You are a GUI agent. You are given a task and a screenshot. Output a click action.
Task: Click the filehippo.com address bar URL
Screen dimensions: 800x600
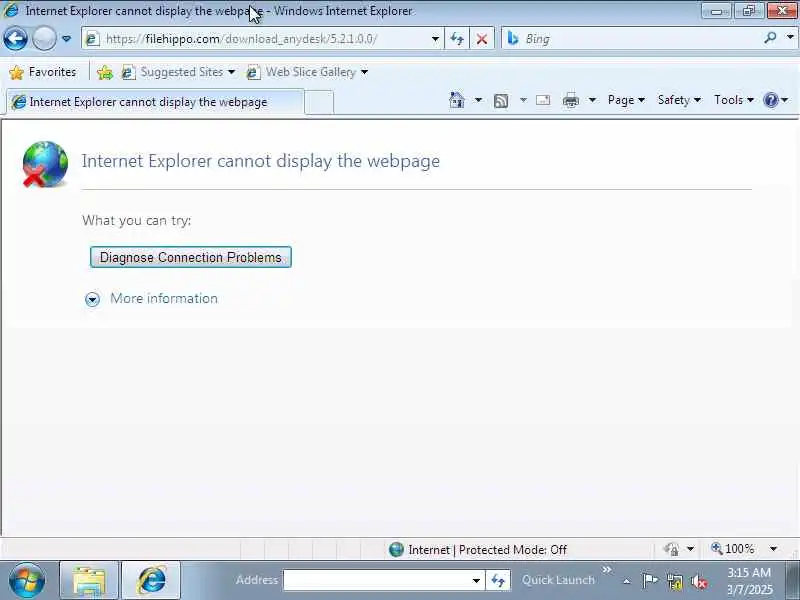coord(241,39)
